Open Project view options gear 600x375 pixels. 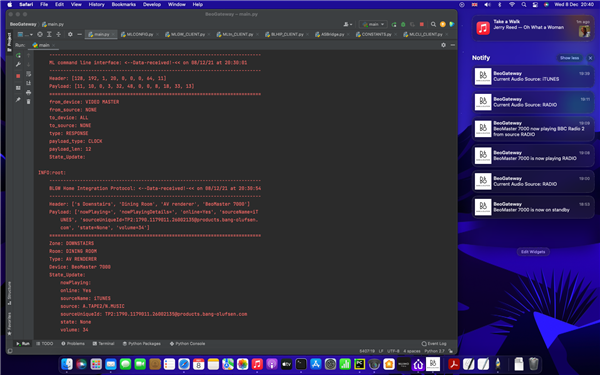(x=70, y=34)
